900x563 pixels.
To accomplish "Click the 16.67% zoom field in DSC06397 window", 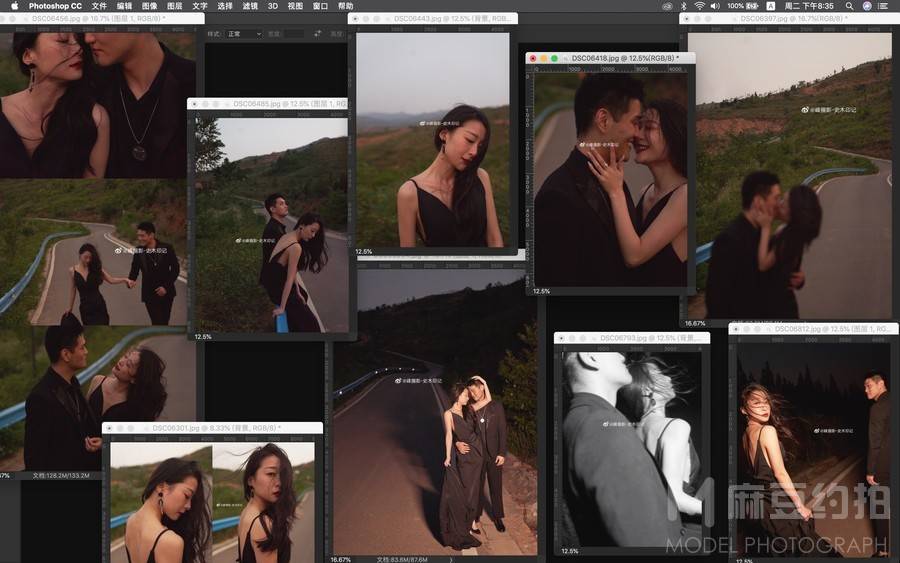I will 695,323.
